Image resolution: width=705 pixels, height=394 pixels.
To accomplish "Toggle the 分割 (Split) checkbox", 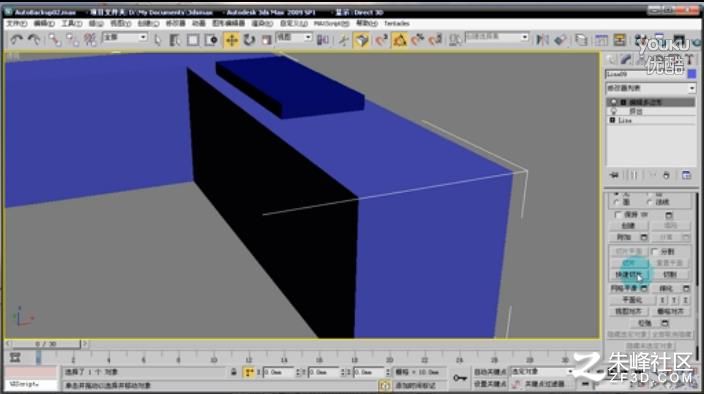I will click(x=655, y=251).
